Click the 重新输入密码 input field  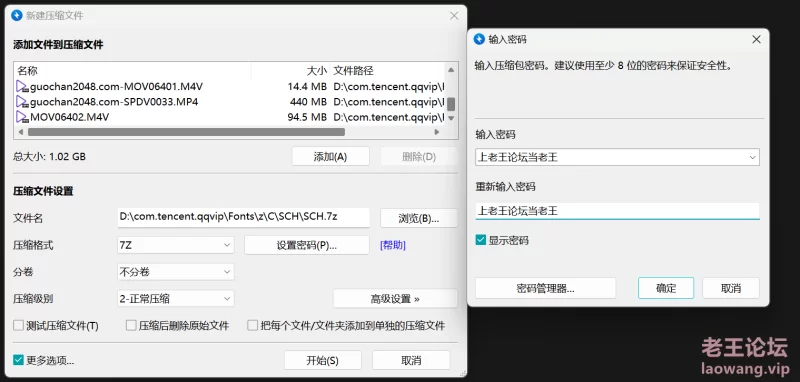pos(617,211)
